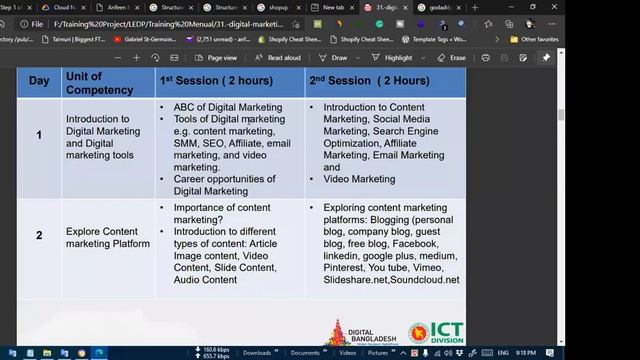Open the browser profile avatar
The height and width of the screenshot is (360, 640).
tap(530, 24)
